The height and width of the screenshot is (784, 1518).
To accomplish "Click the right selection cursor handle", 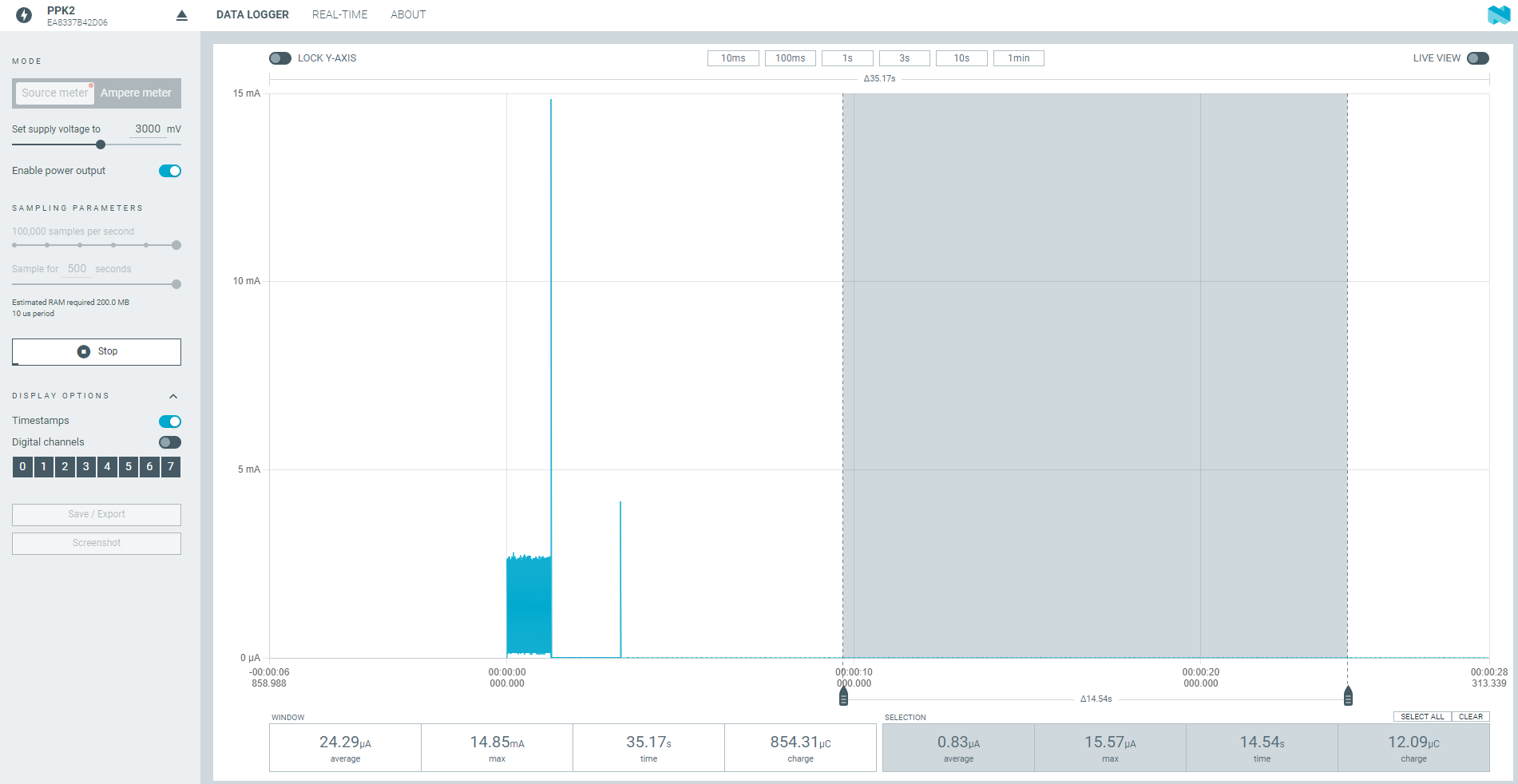I will pyautogui.click(x=1348, y=696).
